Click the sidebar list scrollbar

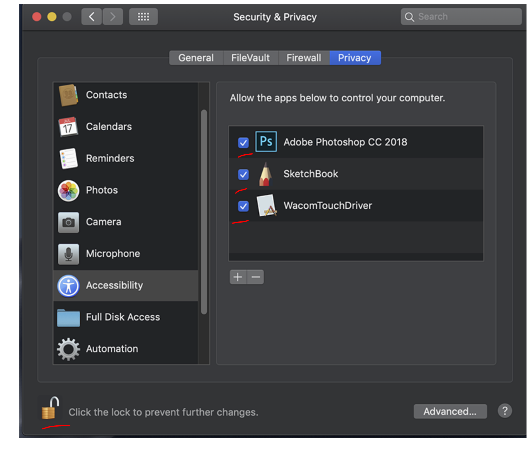[x=204, y=212]
